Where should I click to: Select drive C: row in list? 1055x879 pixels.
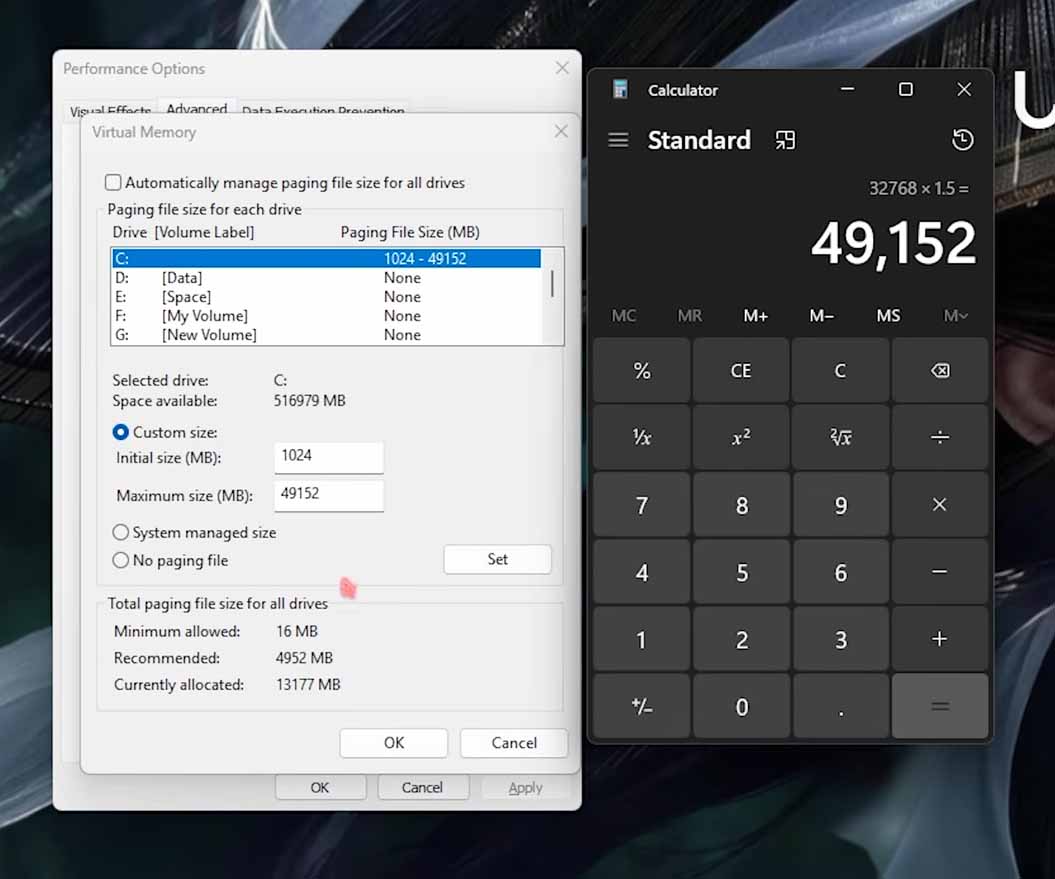tap(326, 258)
